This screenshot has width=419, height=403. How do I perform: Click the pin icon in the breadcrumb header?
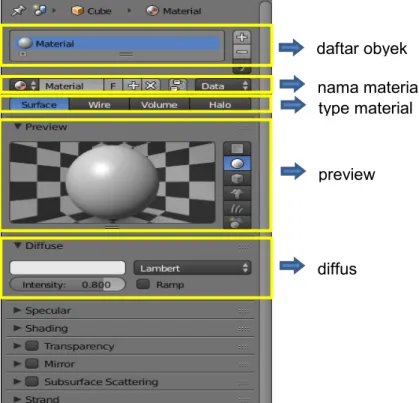click(x=18, y=11)
